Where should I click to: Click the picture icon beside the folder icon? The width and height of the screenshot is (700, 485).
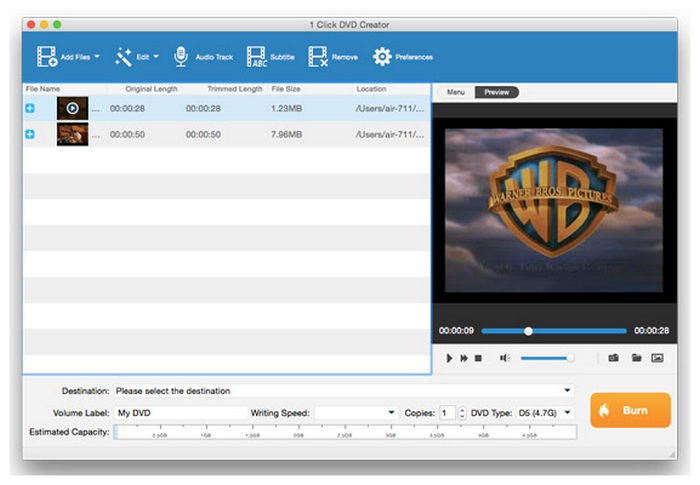(657, 358)
